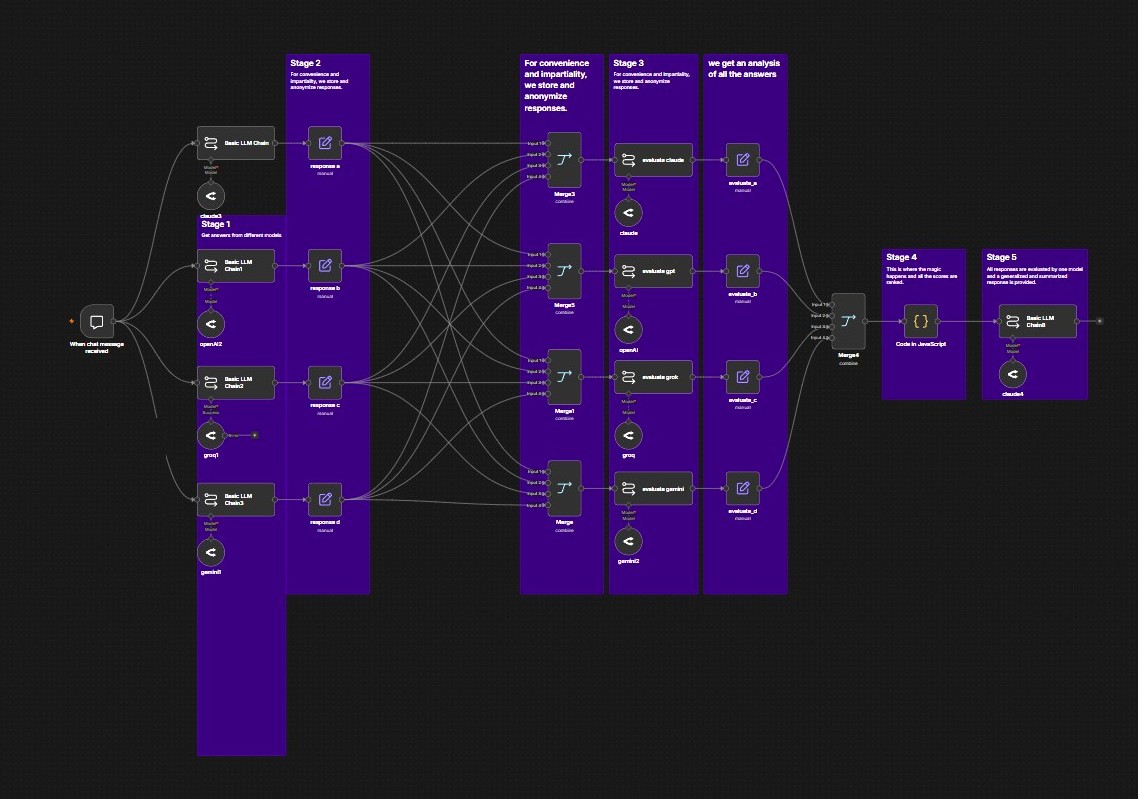The width and height of the screenshot is (1138, 799).
Task: Open the evaluate_b edit node
Action: pos(743,271)
